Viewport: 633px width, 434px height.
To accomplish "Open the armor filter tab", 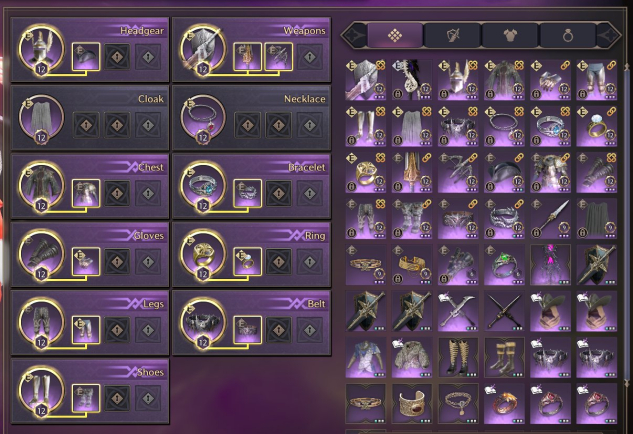I will (510, 36).
